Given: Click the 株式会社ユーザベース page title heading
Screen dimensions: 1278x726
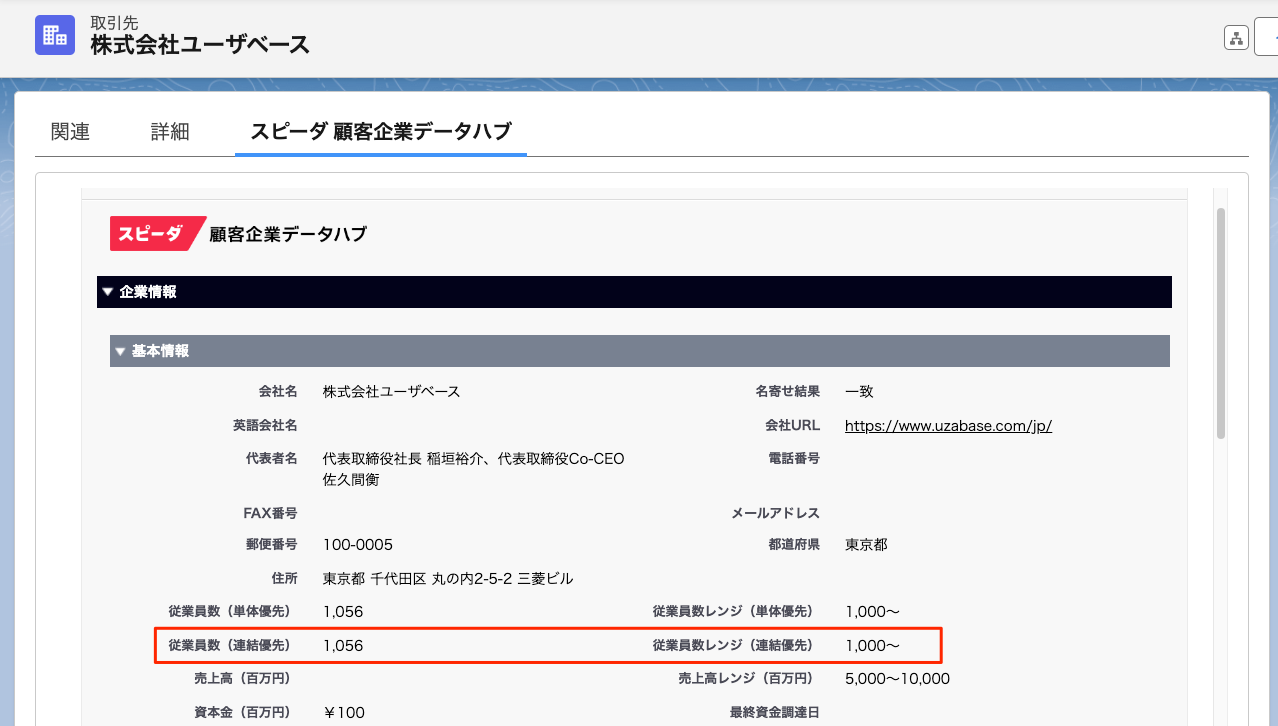Looking at the screenshot, I should (x=200, y=45).
